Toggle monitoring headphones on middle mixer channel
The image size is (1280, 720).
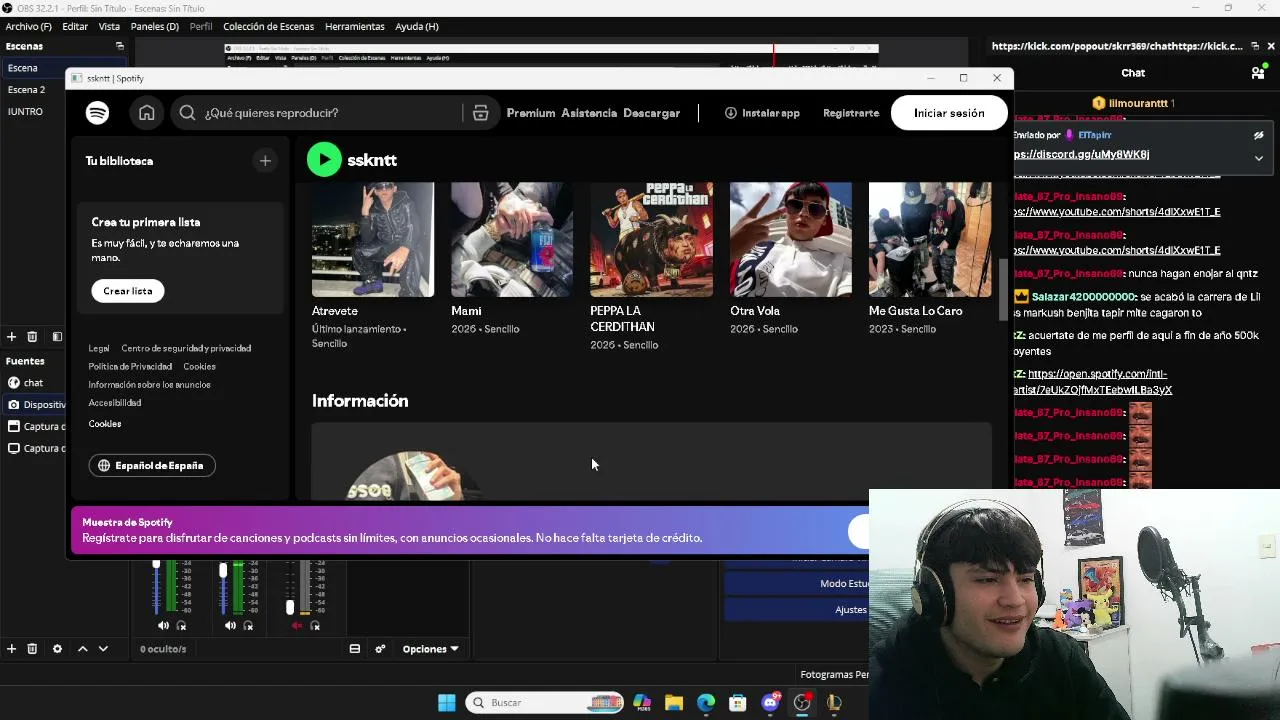[x=248, y=626]
